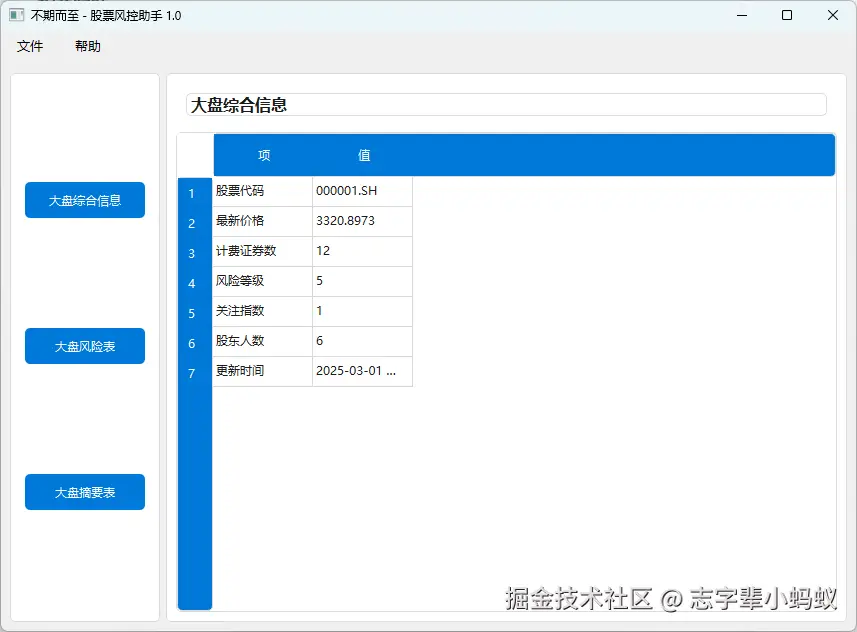
Task: Click the 大盘综合信息 title field
Action: pyautogui.click(x=506, y=104)
